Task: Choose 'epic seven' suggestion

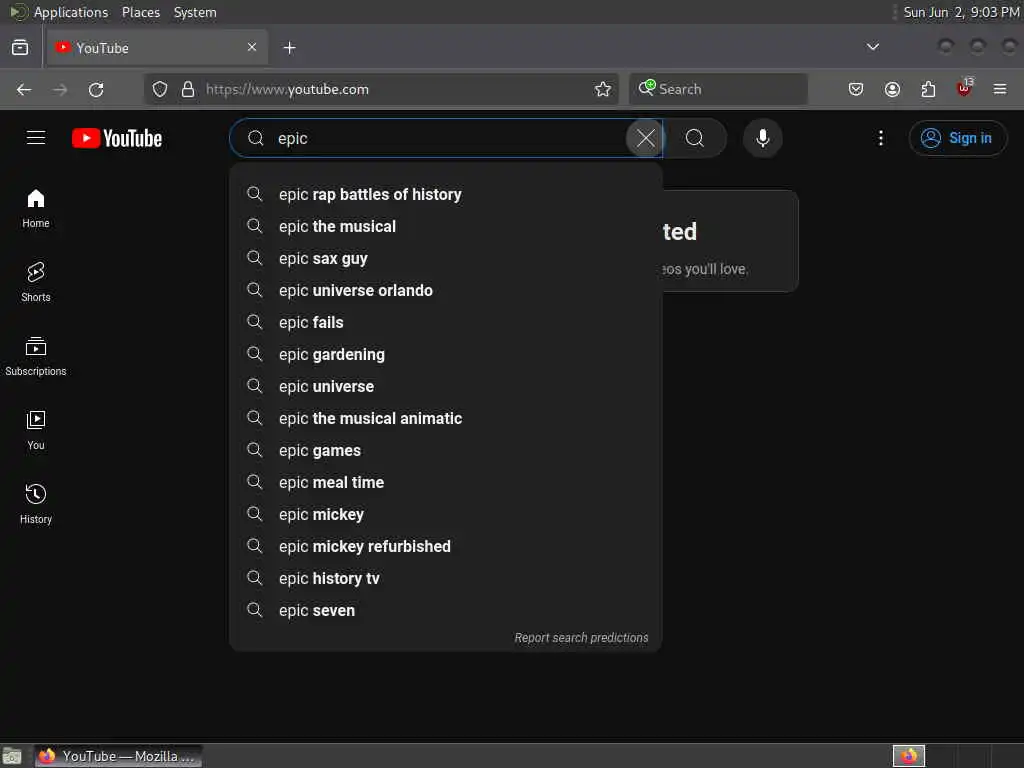Action: pos(445,611)
